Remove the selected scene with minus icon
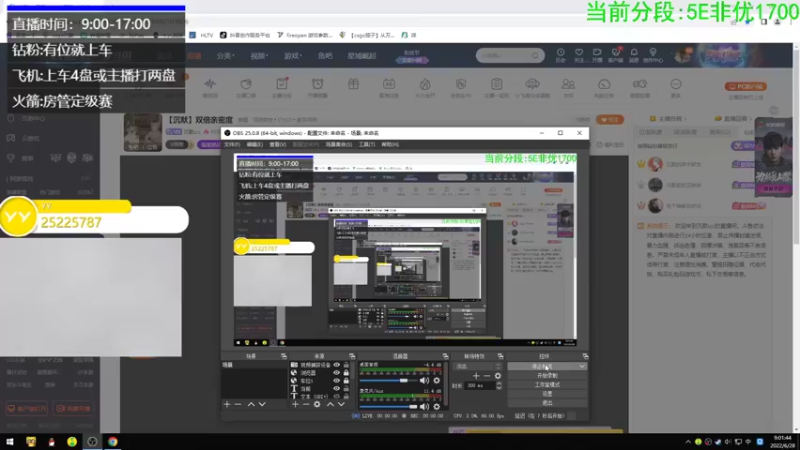The image size is (800, 450). [238, 405]
